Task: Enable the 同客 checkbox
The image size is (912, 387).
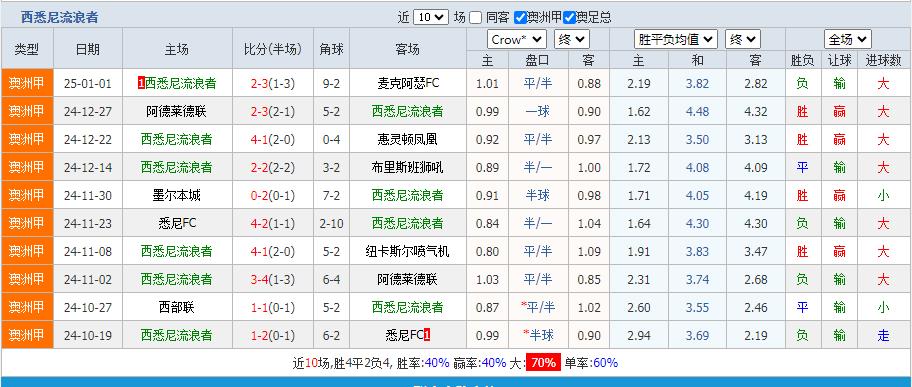Action: 476,17
